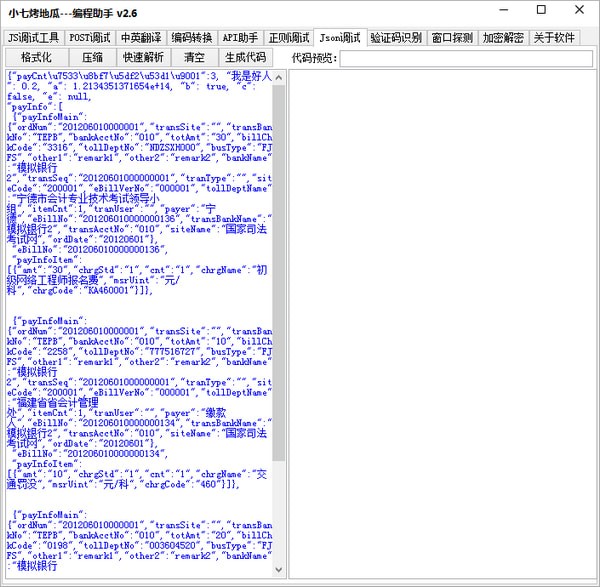This screenshot has height=587, width=600.
Task: Open the 加密解密 tab
Action: click(x=502, y=38)
